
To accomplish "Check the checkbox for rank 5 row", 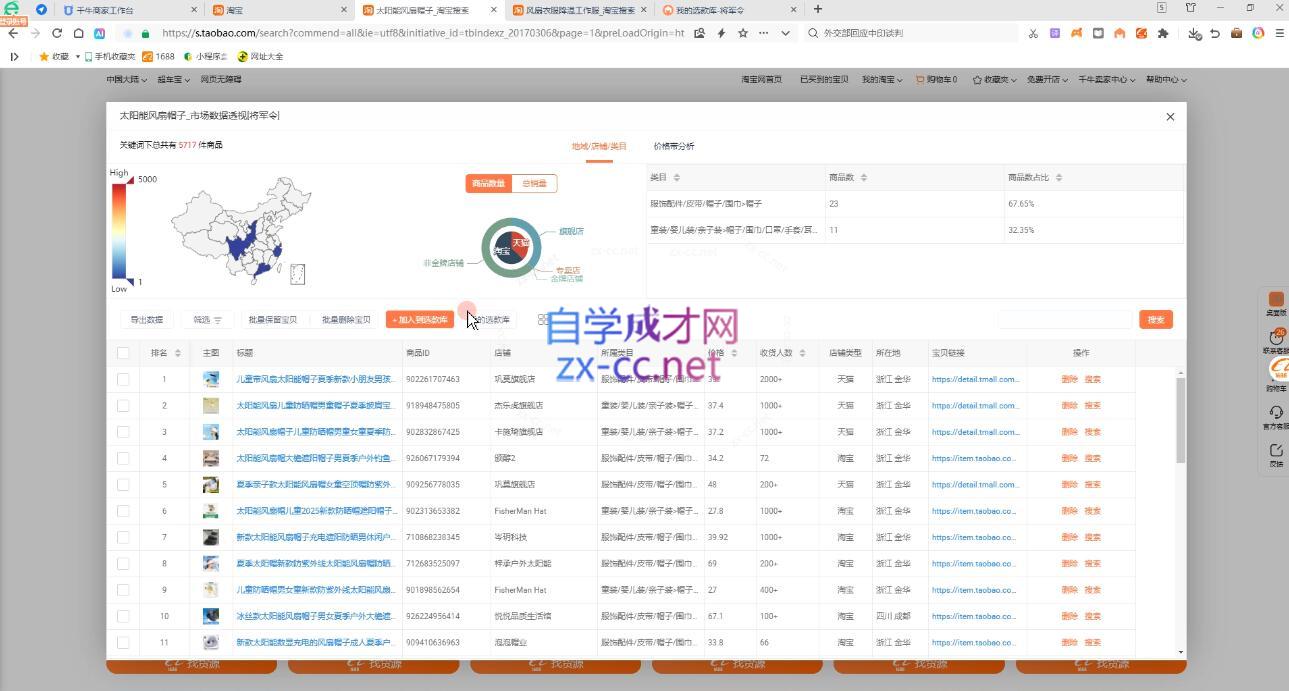I will [123, 484].
